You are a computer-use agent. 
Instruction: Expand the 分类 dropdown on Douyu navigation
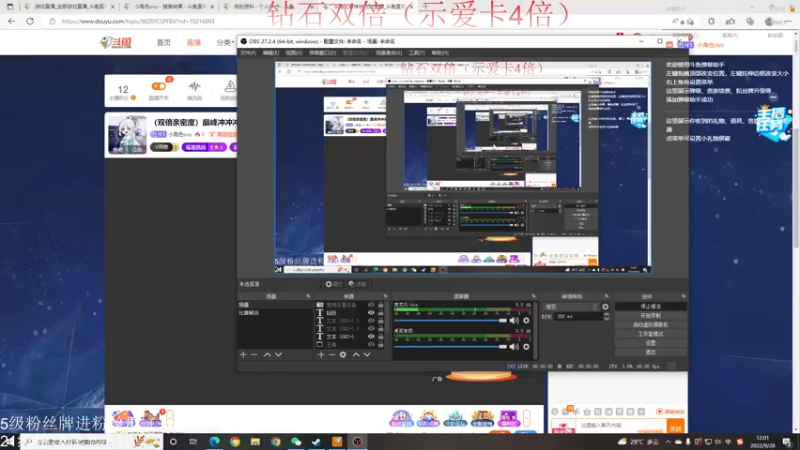[225, 42]
